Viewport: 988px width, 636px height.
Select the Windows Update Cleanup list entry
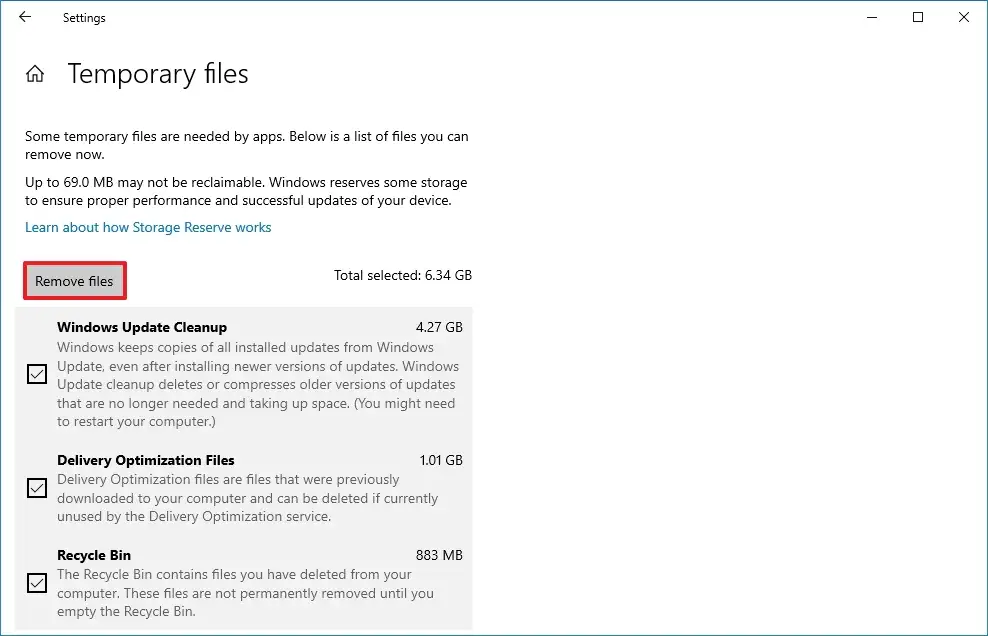coord(142,327)
